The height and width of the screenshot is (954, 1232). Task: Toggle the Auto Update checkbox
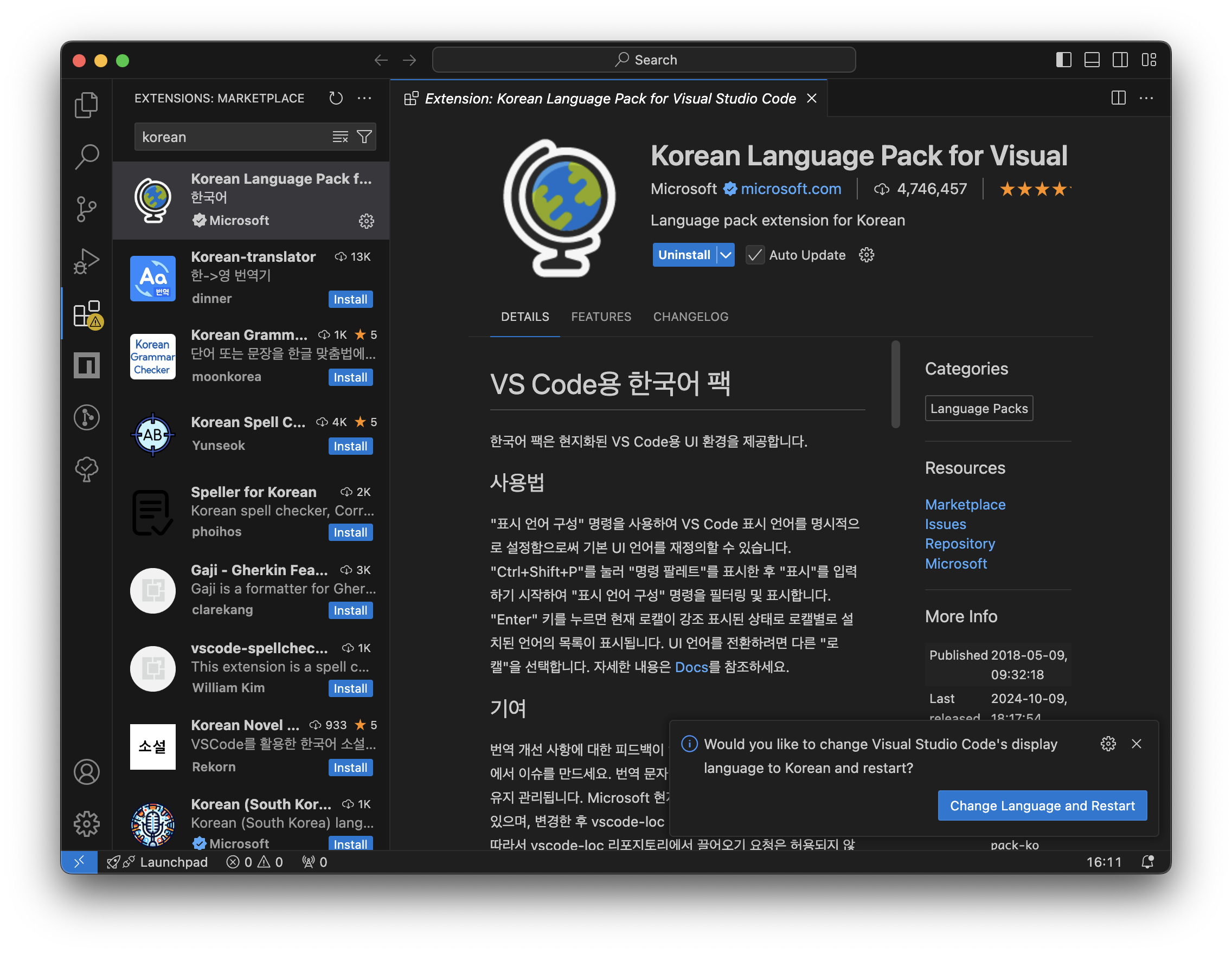click(x=755, y=255)
